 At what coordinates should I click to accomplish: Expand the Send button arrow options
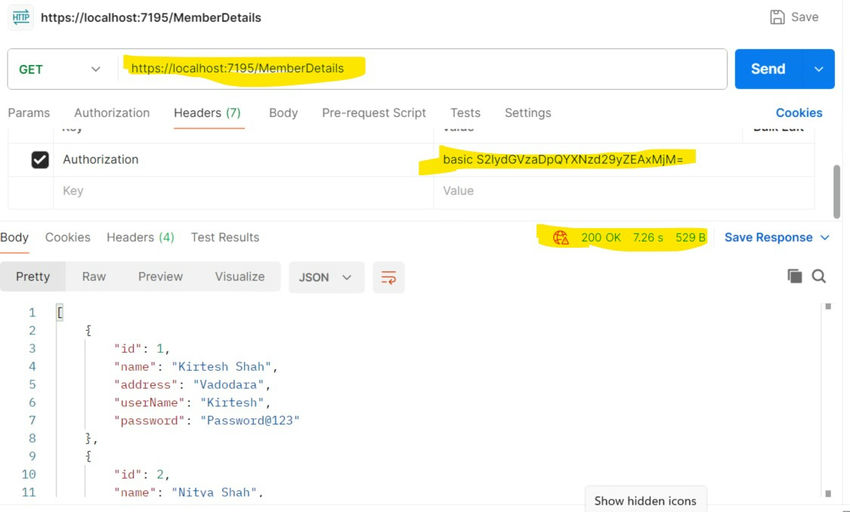pos(819,69)
